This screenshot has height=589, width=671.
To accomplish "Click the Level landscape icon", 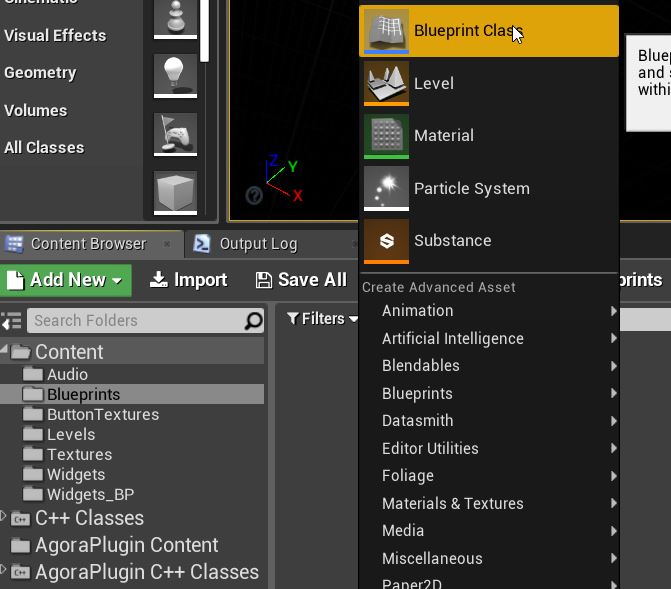I will (x=386, y=83).
